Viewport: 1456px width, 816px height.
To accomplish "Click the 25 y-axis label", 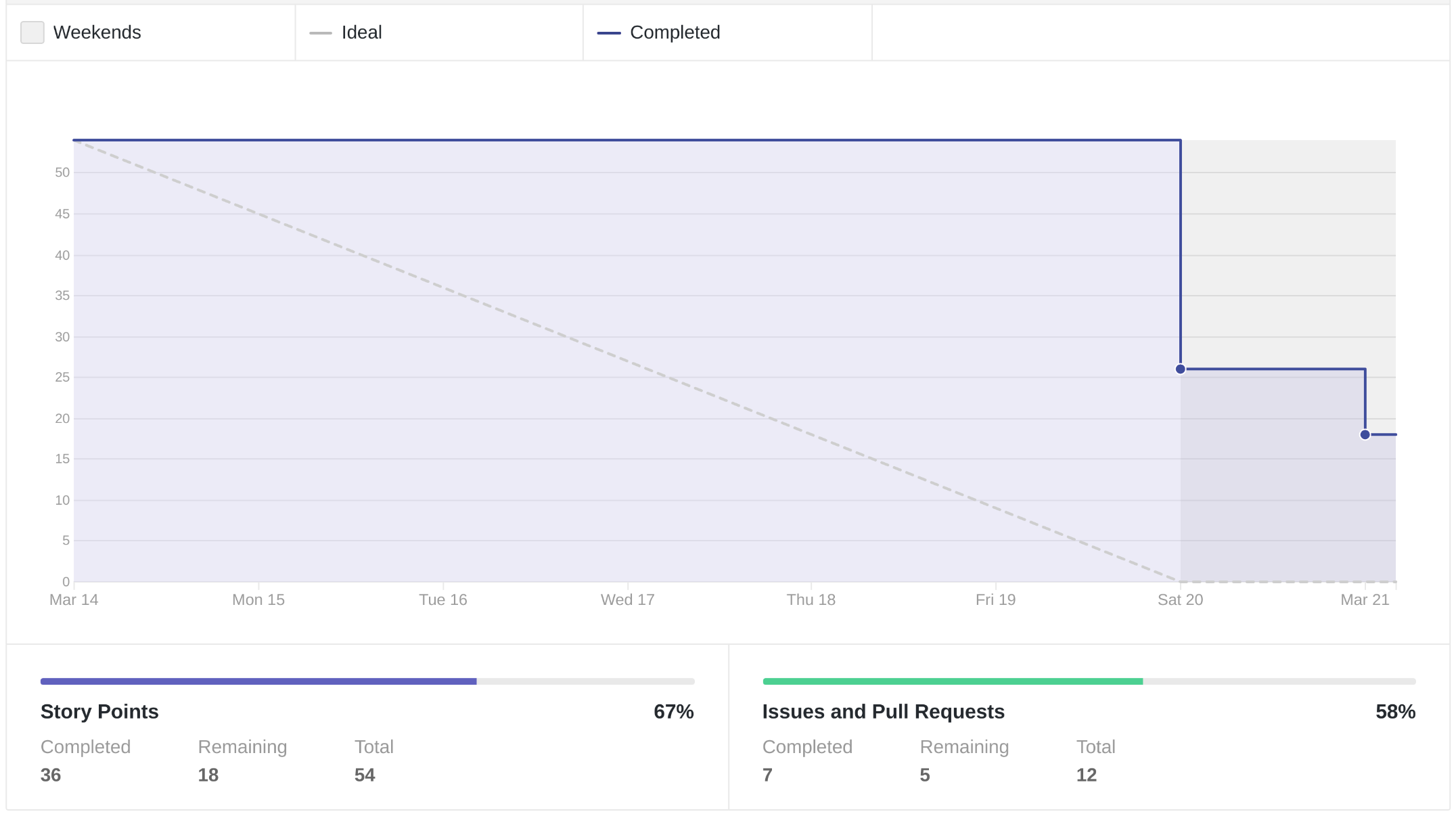I will (x=62, y=377).
